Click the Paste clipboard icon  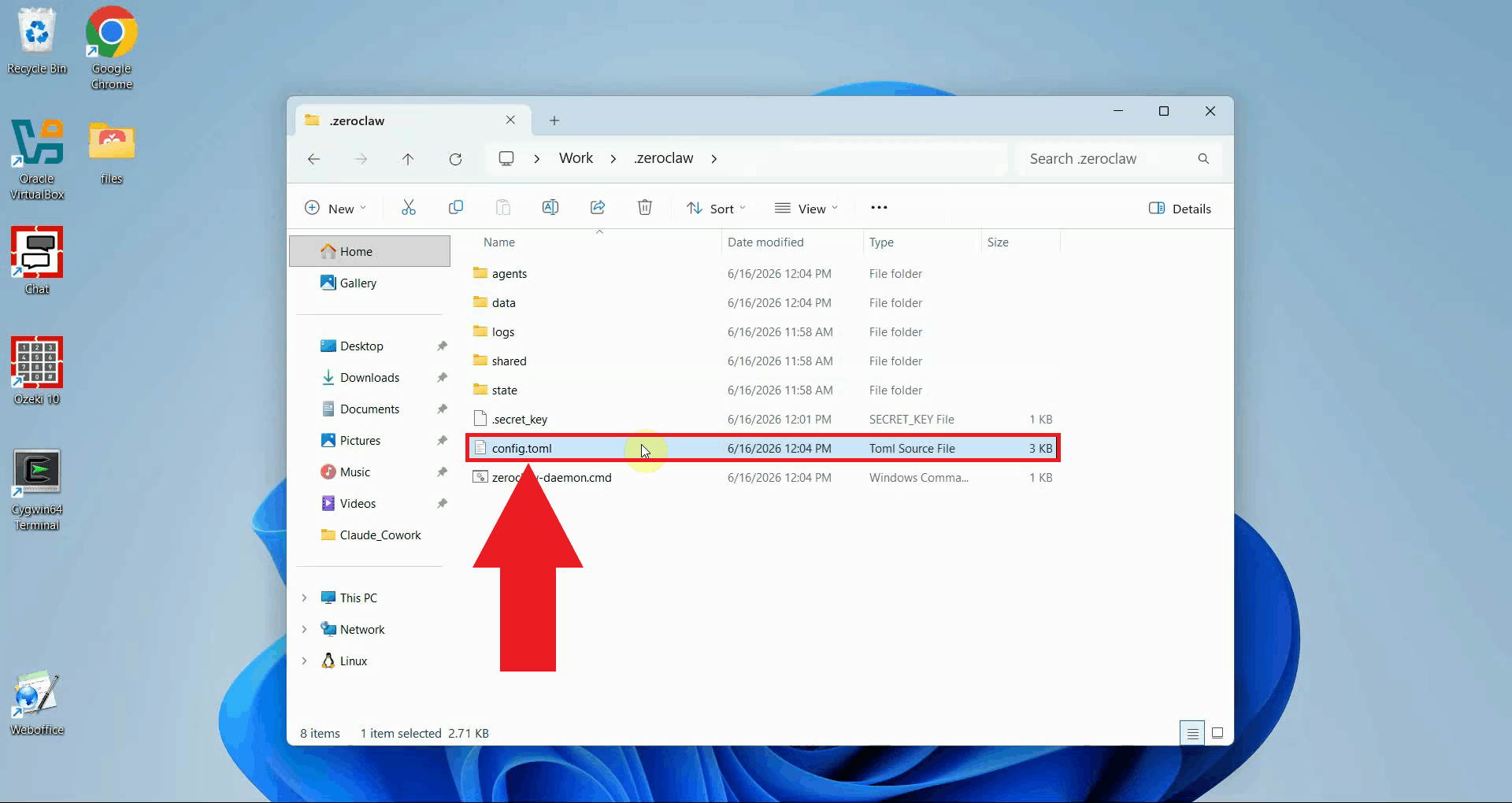click(x=502, y=208)
